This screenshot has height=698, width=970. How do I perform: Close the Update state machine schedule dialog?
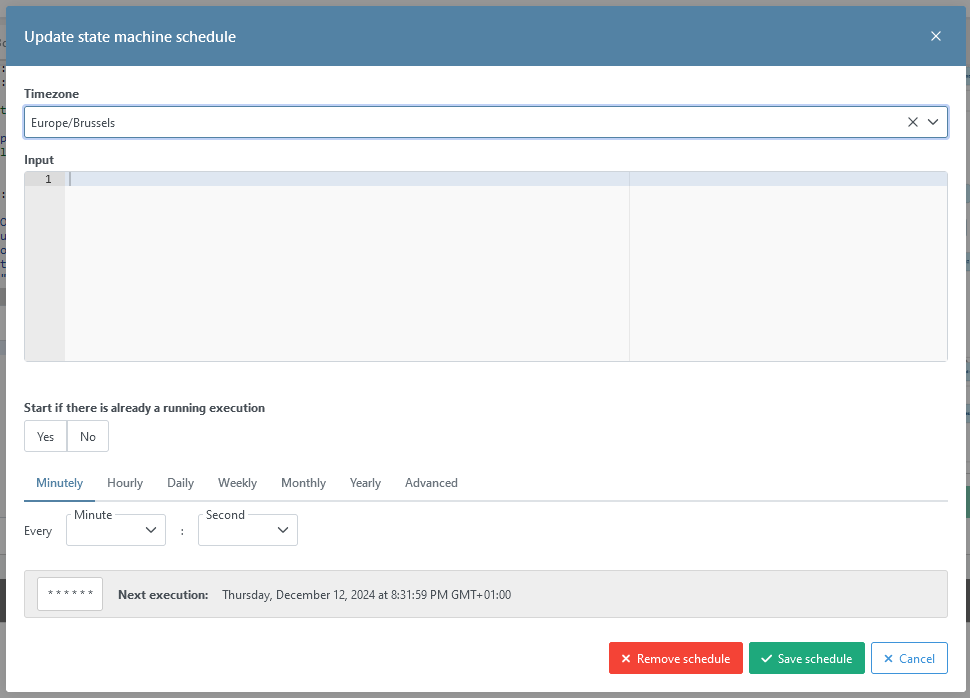[936, 36]
